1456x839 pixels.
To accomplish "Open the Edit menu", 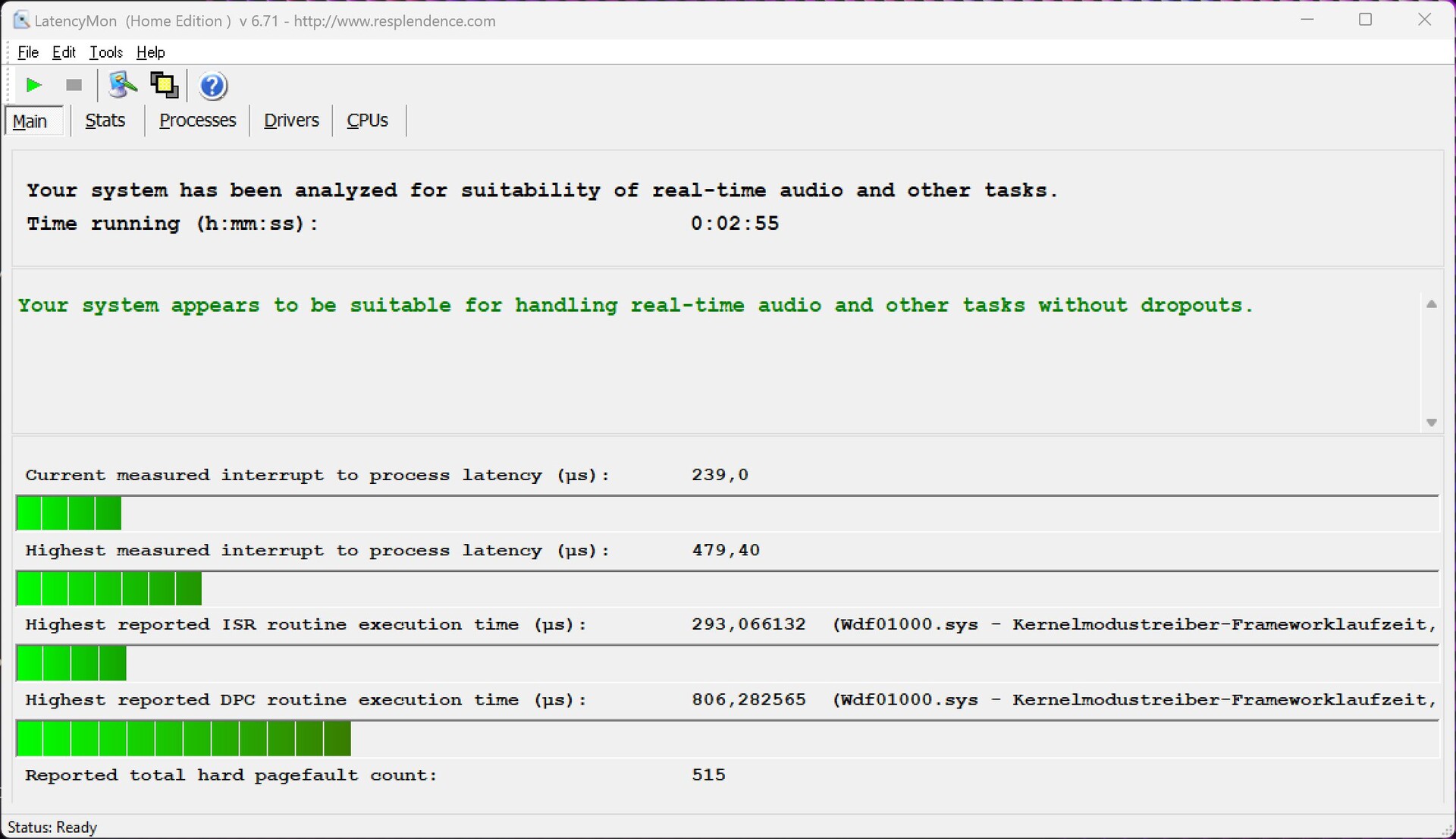I will pos(64,52).
